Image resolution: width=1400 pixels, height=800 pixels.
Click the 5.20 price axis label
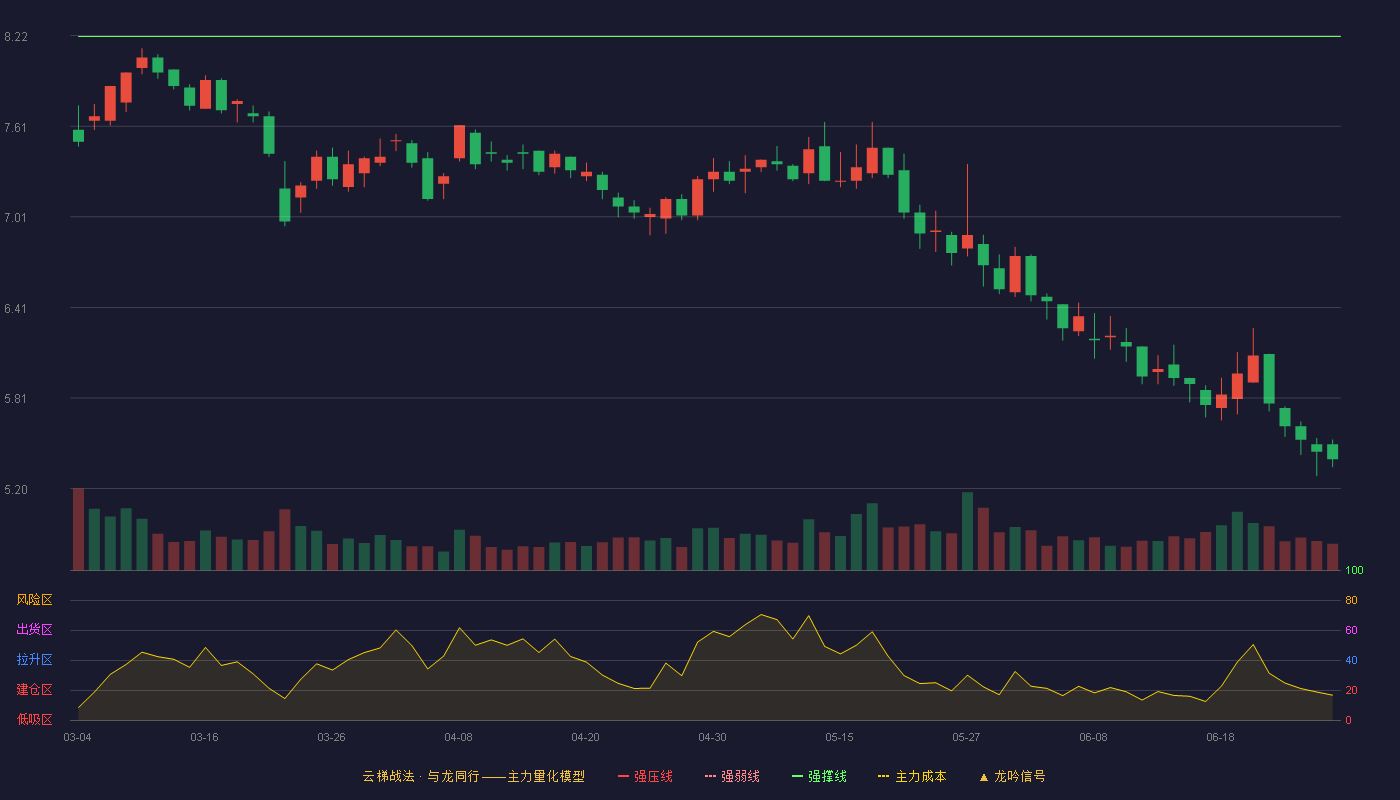(x=16, y=490)
